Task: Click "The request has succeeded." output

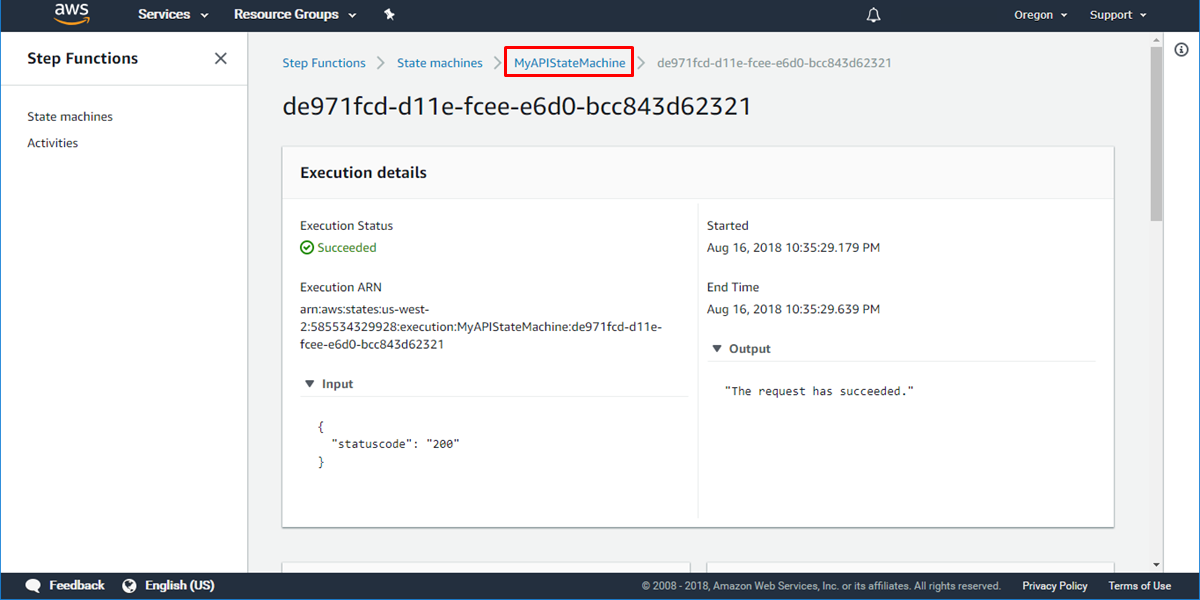Action: (x=819, y=391)
